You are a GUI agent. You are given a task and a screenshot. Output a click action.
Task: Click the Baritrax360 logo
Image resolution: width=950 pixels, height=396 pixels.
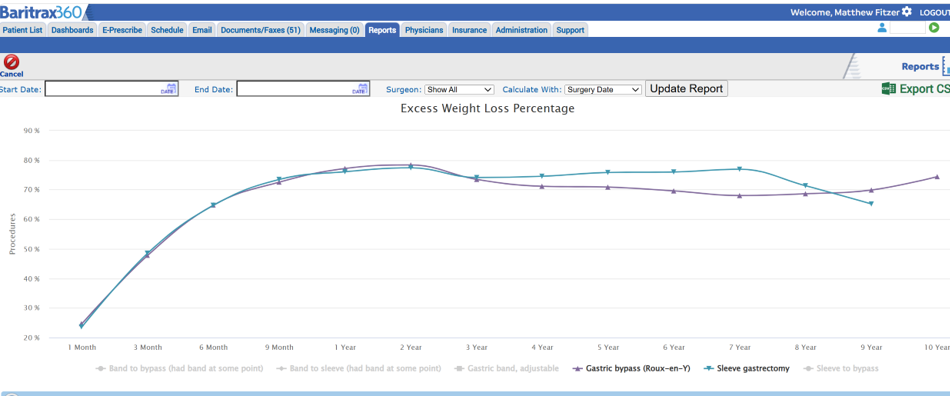41,12
